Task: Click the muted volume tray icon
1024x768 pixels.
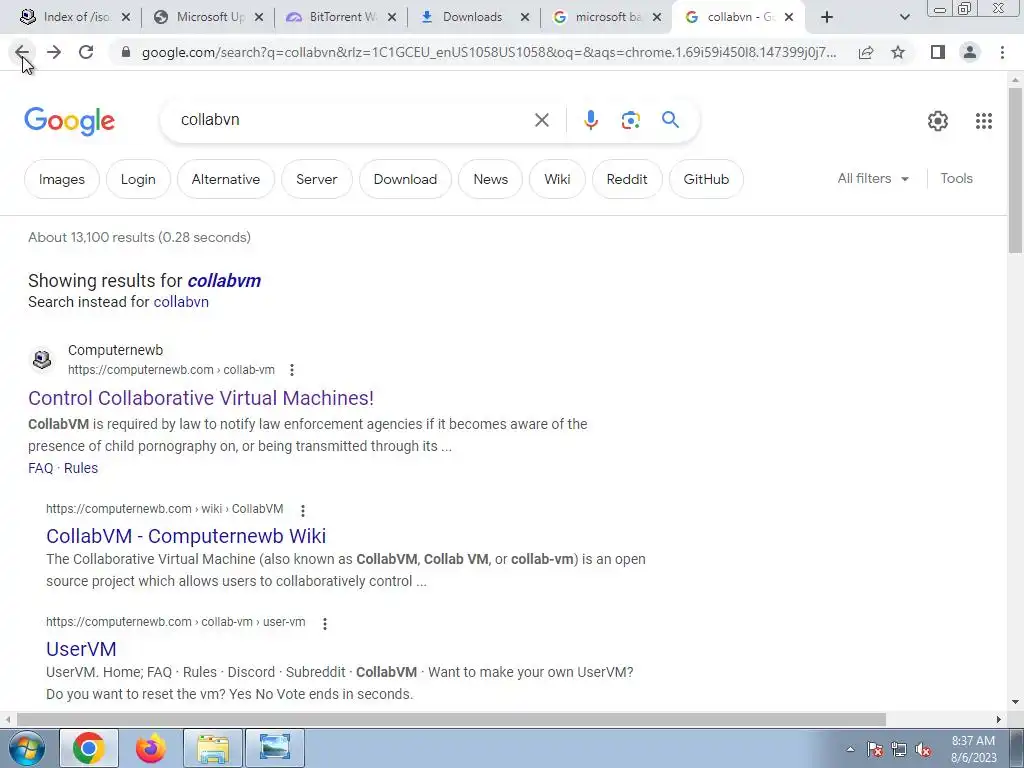Action: click(x=923, y=750)
